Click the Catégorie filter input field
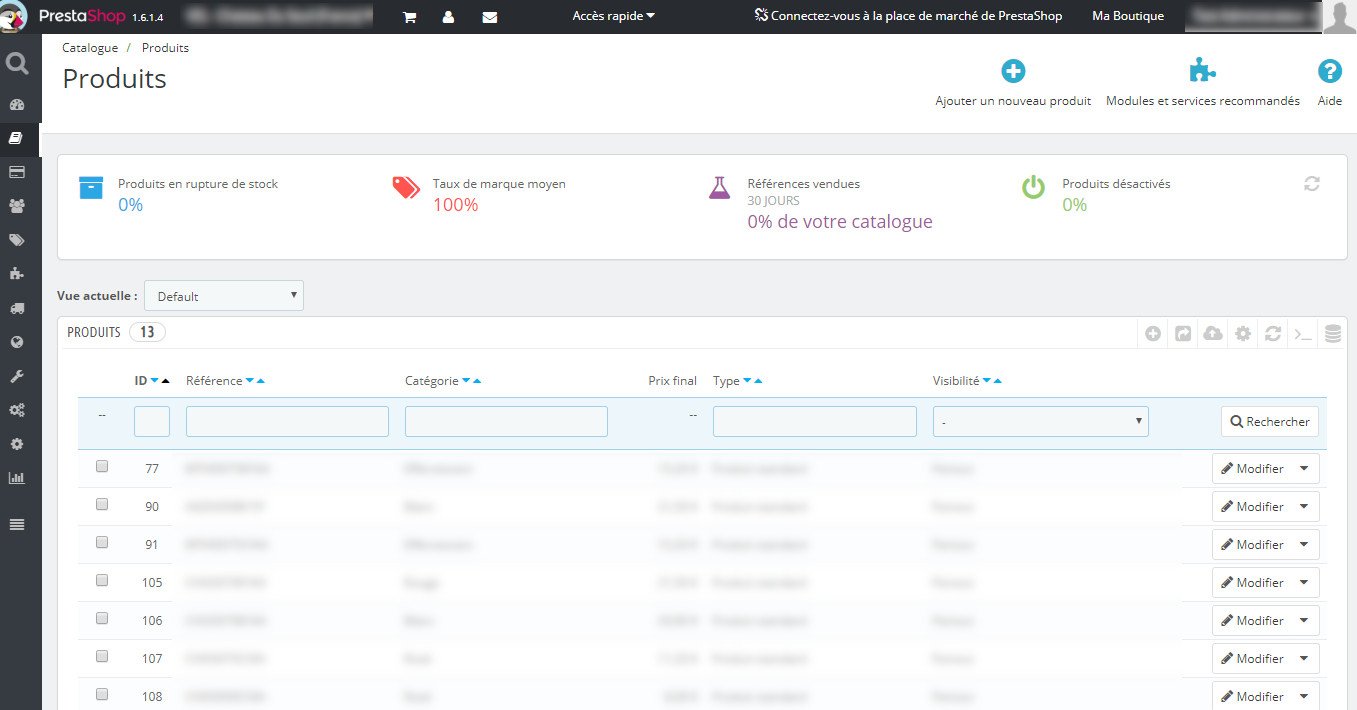 (506, 421)
